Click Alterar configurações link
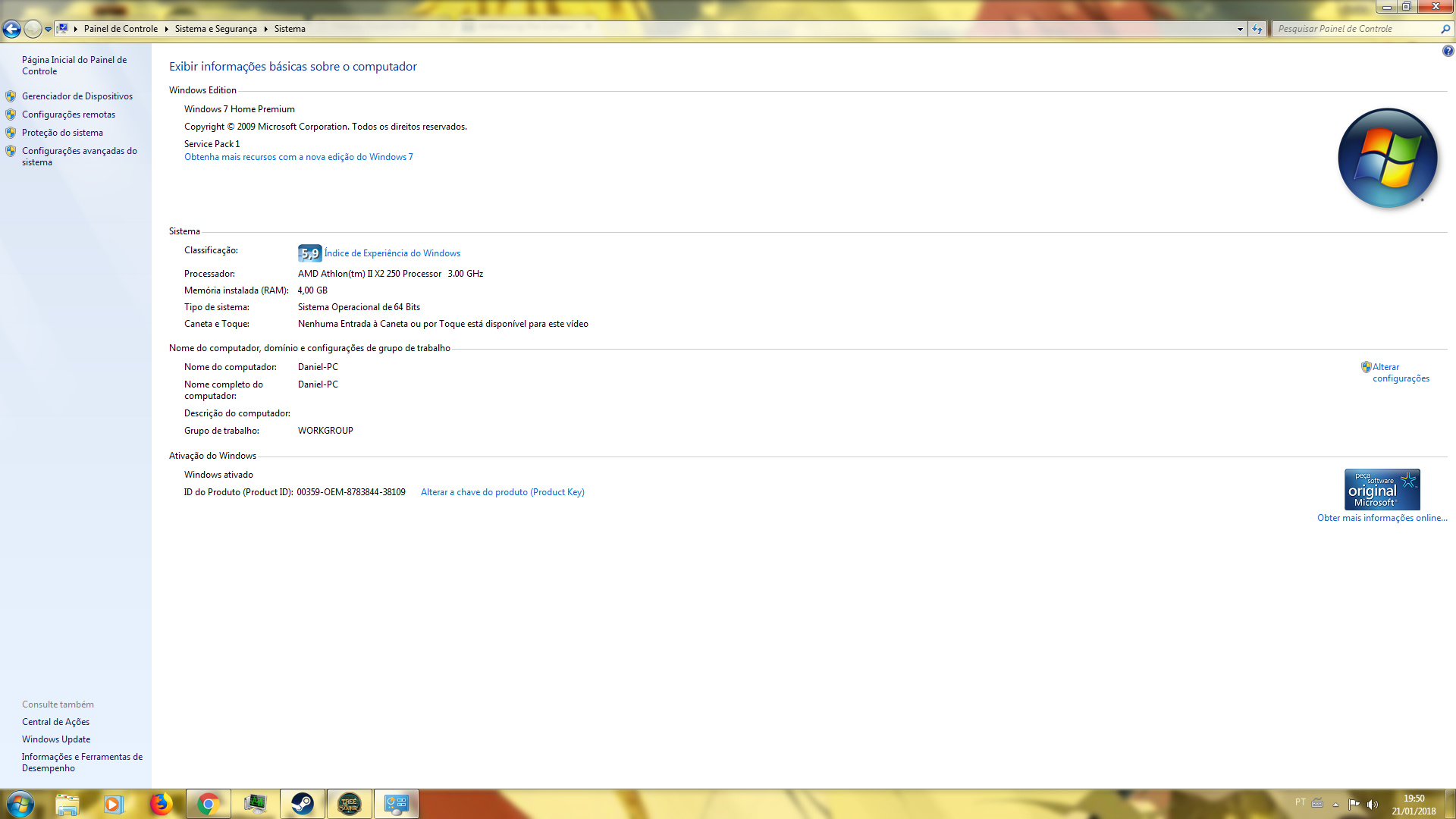The height and width of the screenshot is (819, 1456). [1401, 372]
